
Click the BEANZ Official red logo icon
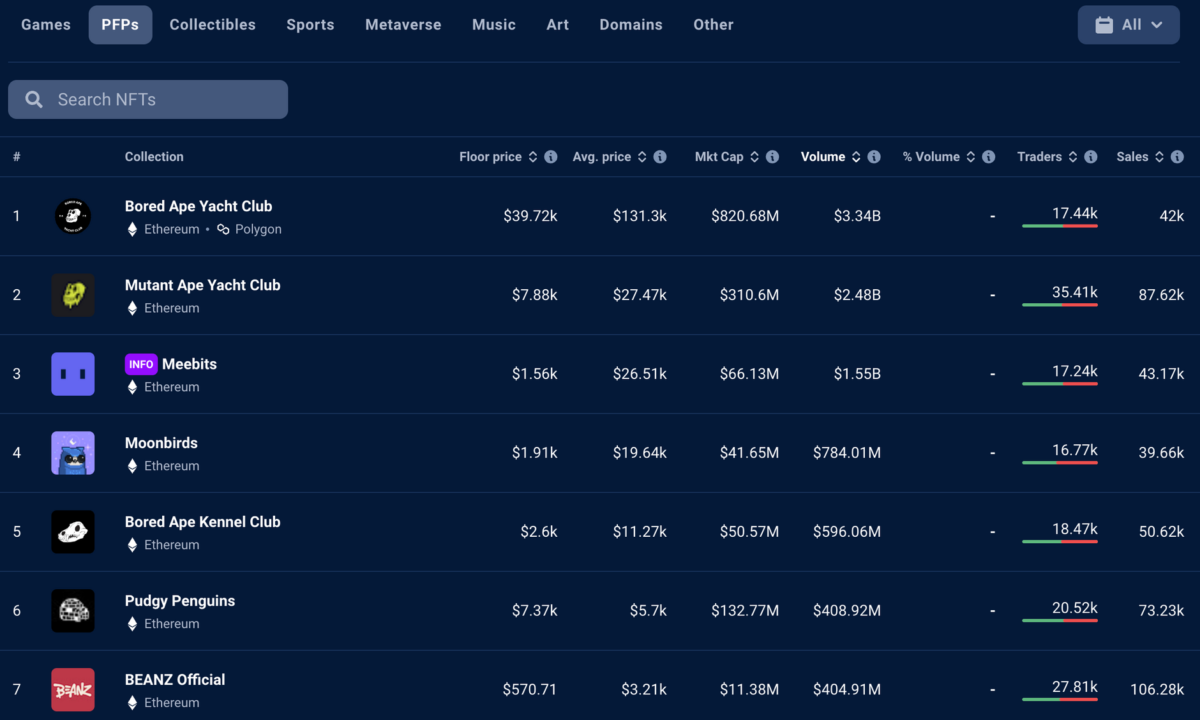pos(73,690)
